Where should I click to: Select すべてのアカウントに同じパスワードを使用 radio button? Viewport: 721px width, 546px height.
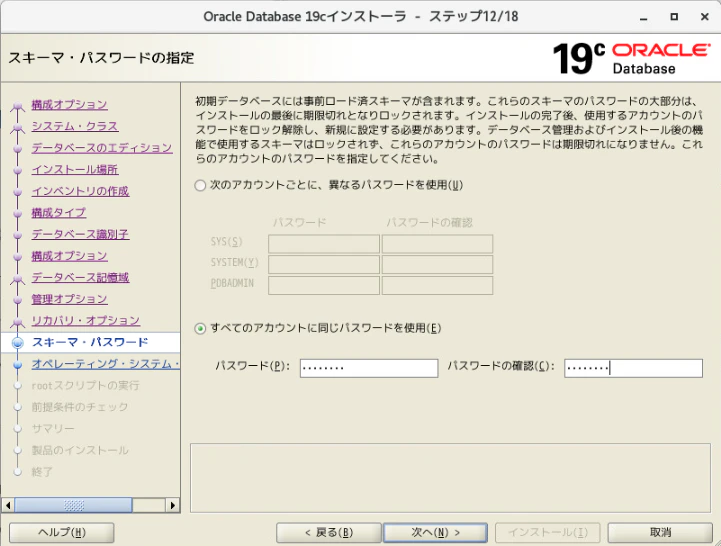pos(200,328)
